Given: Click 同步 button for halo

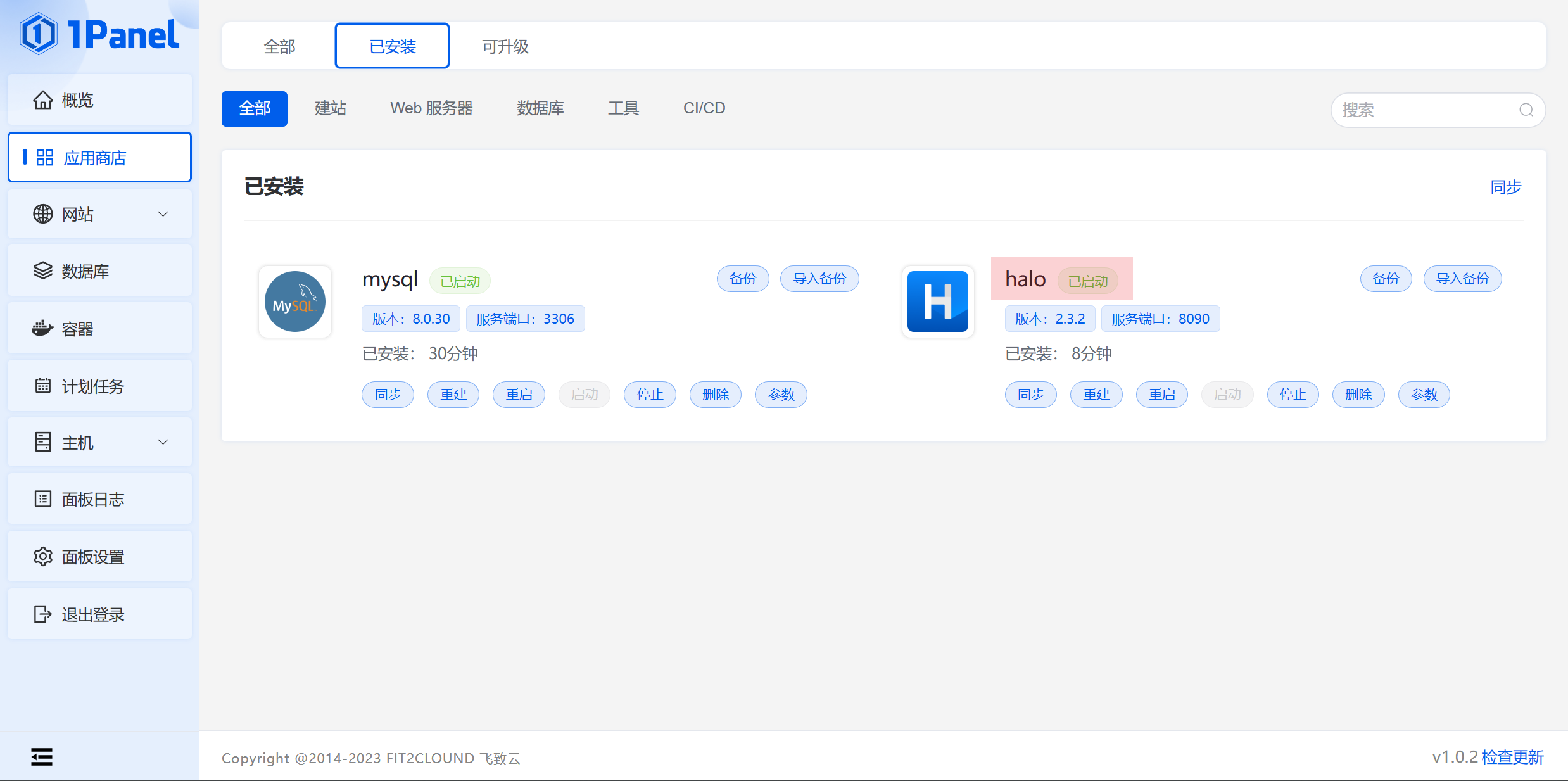Looking at the screenshot, I should (1031, 395).
